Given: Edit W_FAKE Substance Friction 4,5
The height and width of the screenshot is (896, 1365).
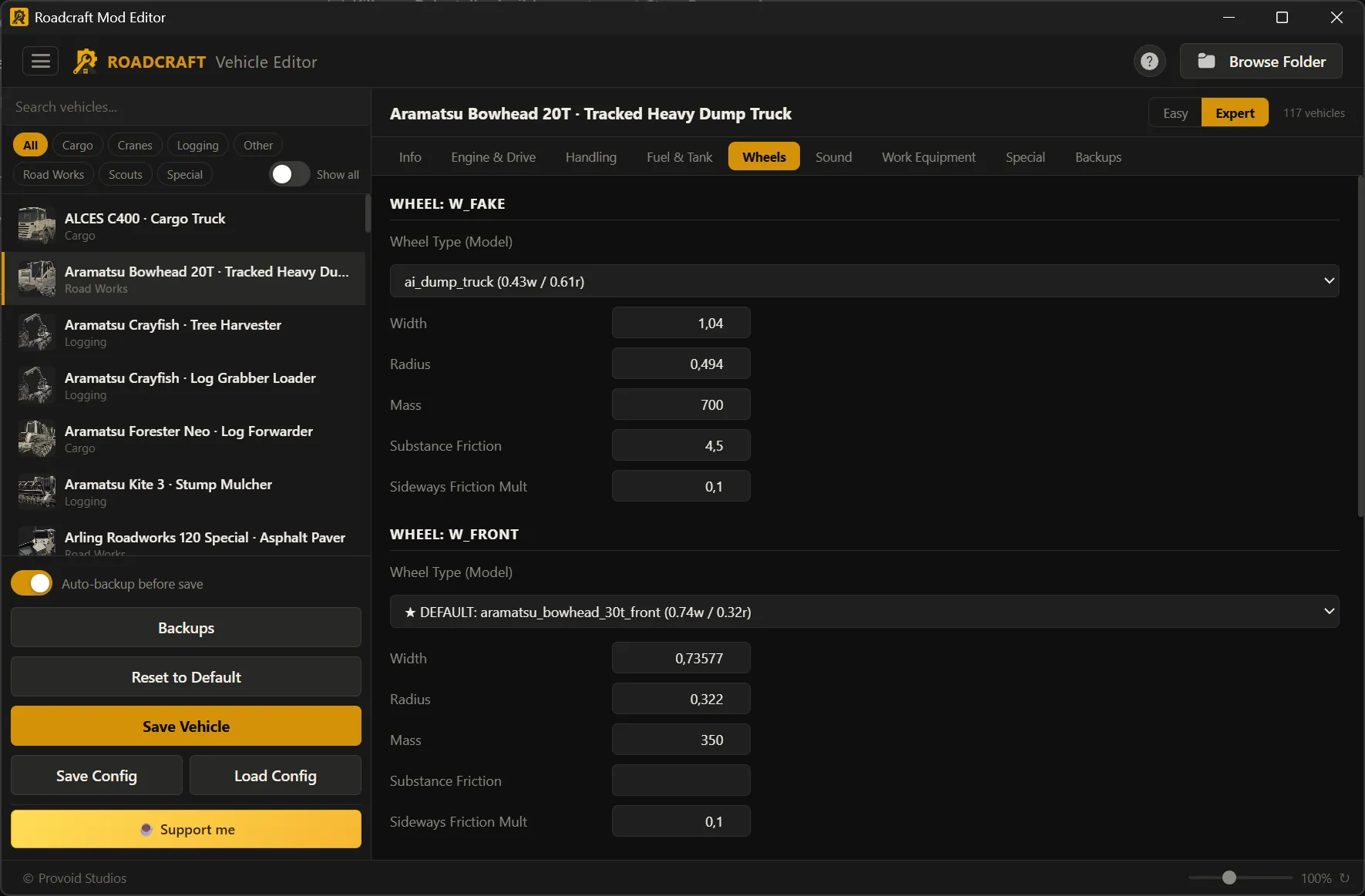Looking at the screenshot, I should (x=681, y=445).
